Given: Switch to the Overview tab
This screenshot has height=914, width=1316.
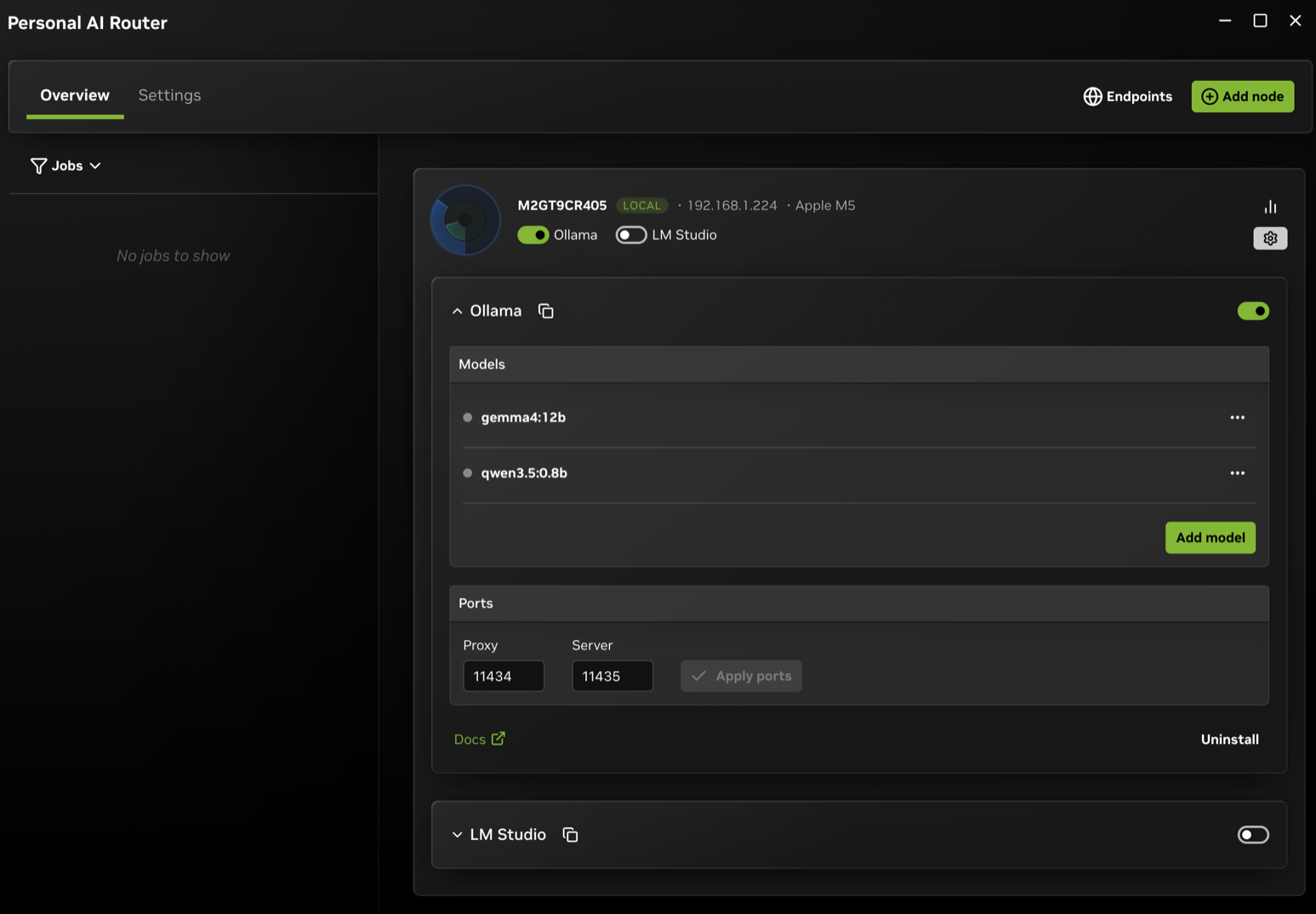Looking at the screenshot, I should tap(75, 95).
